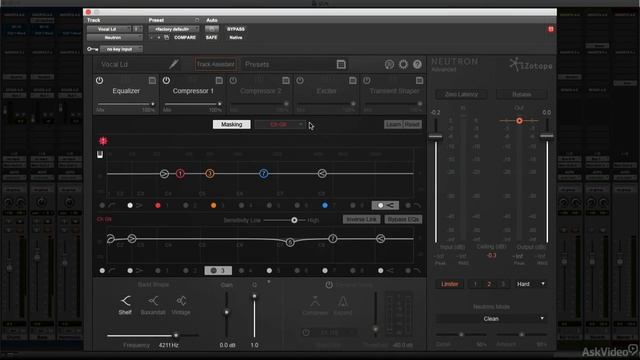Select red EQ node 1 on the upper curve

pos(180,173)
